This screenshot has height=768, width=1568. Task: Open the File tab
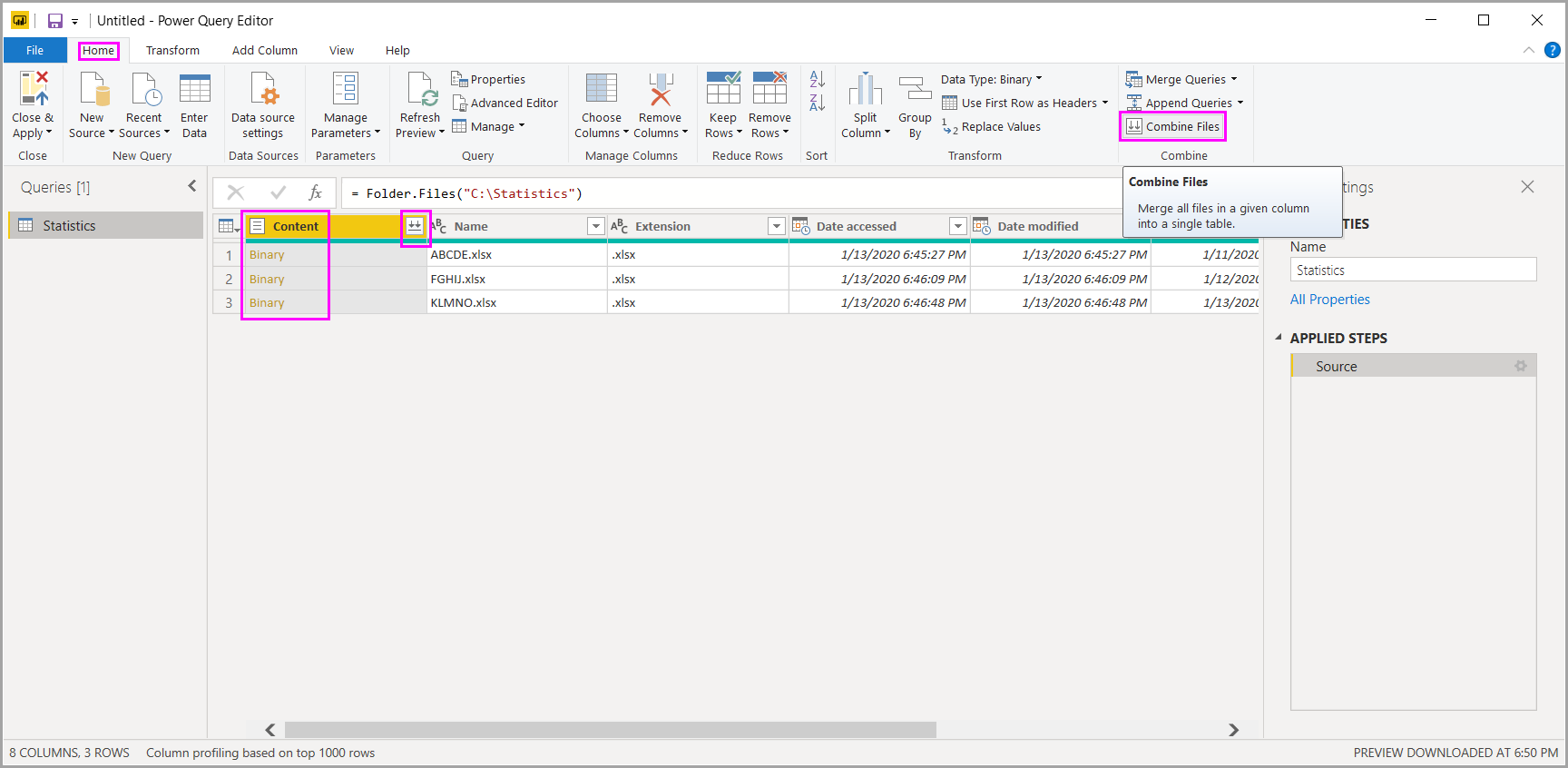pyautogui.click(x=35, y=50)
